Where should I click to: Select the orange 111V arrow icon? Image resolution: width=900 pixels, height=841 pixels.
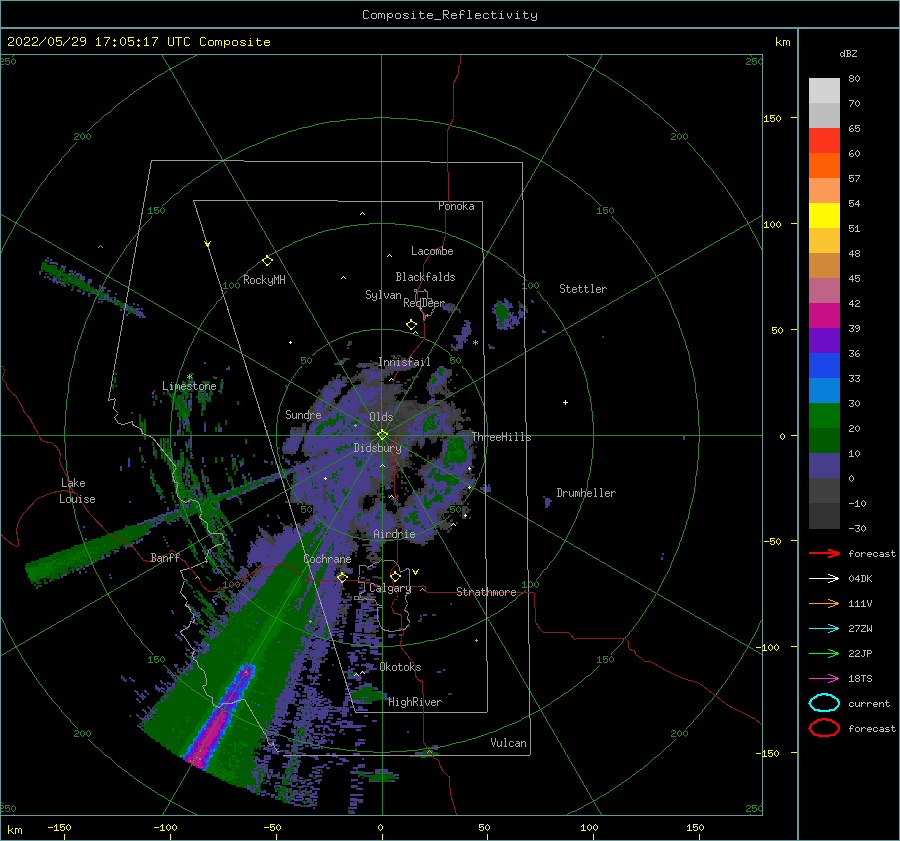tap(824, 603)
